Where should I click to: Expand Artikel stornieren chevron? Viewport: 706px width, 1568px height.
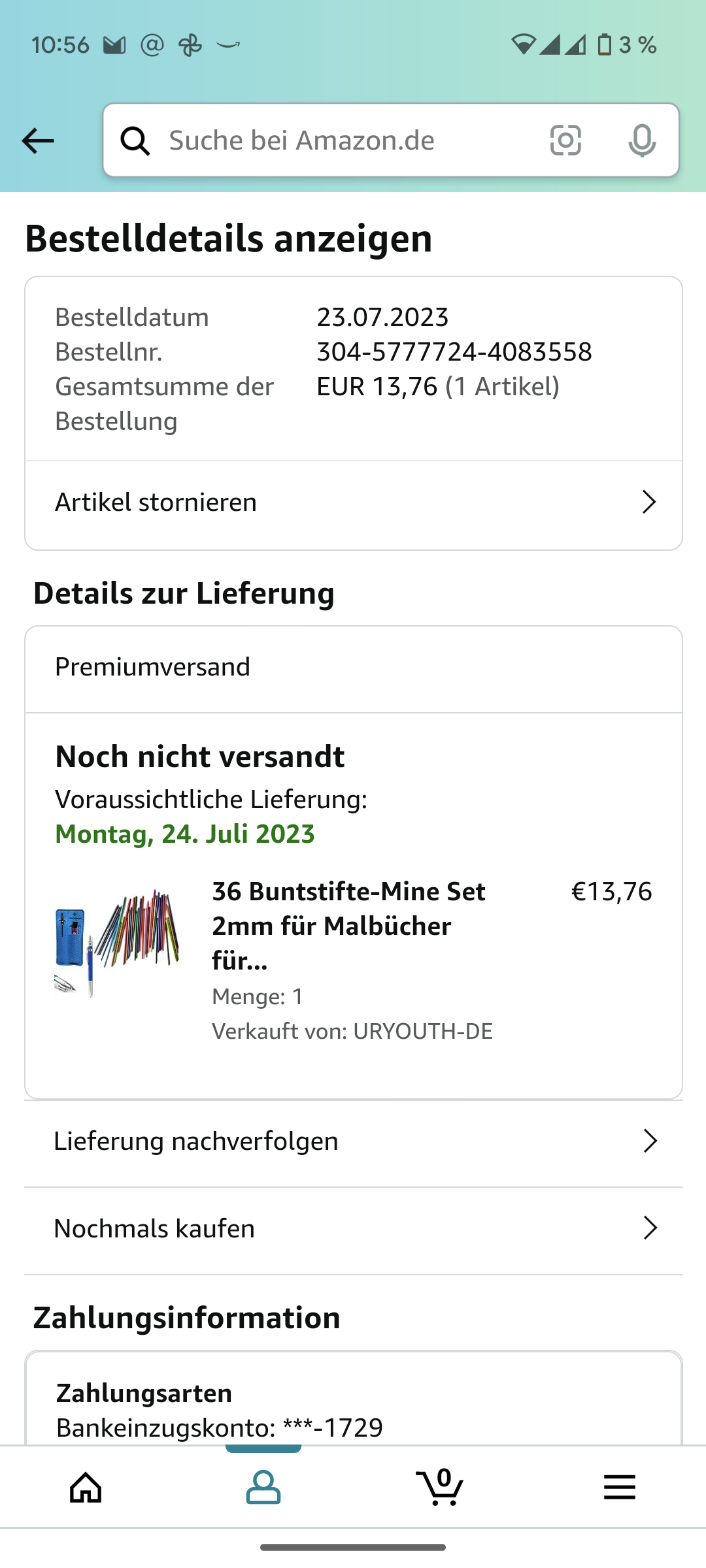(x=648, y=502)
